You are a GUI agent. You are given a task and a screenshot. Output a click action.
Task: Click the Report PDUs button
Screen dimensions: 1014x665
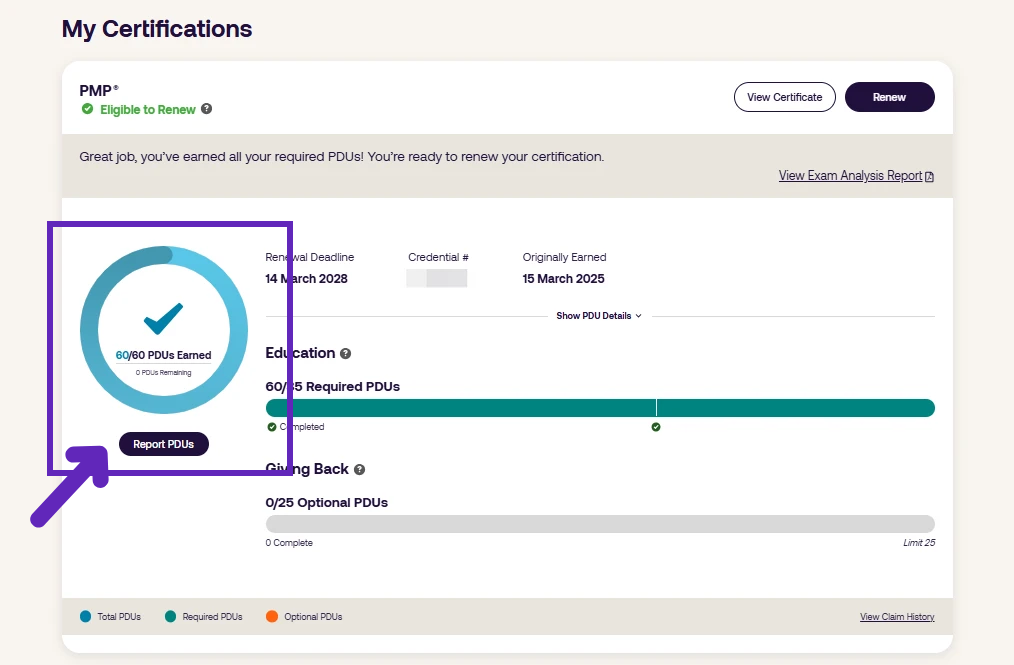pos(164,444)
